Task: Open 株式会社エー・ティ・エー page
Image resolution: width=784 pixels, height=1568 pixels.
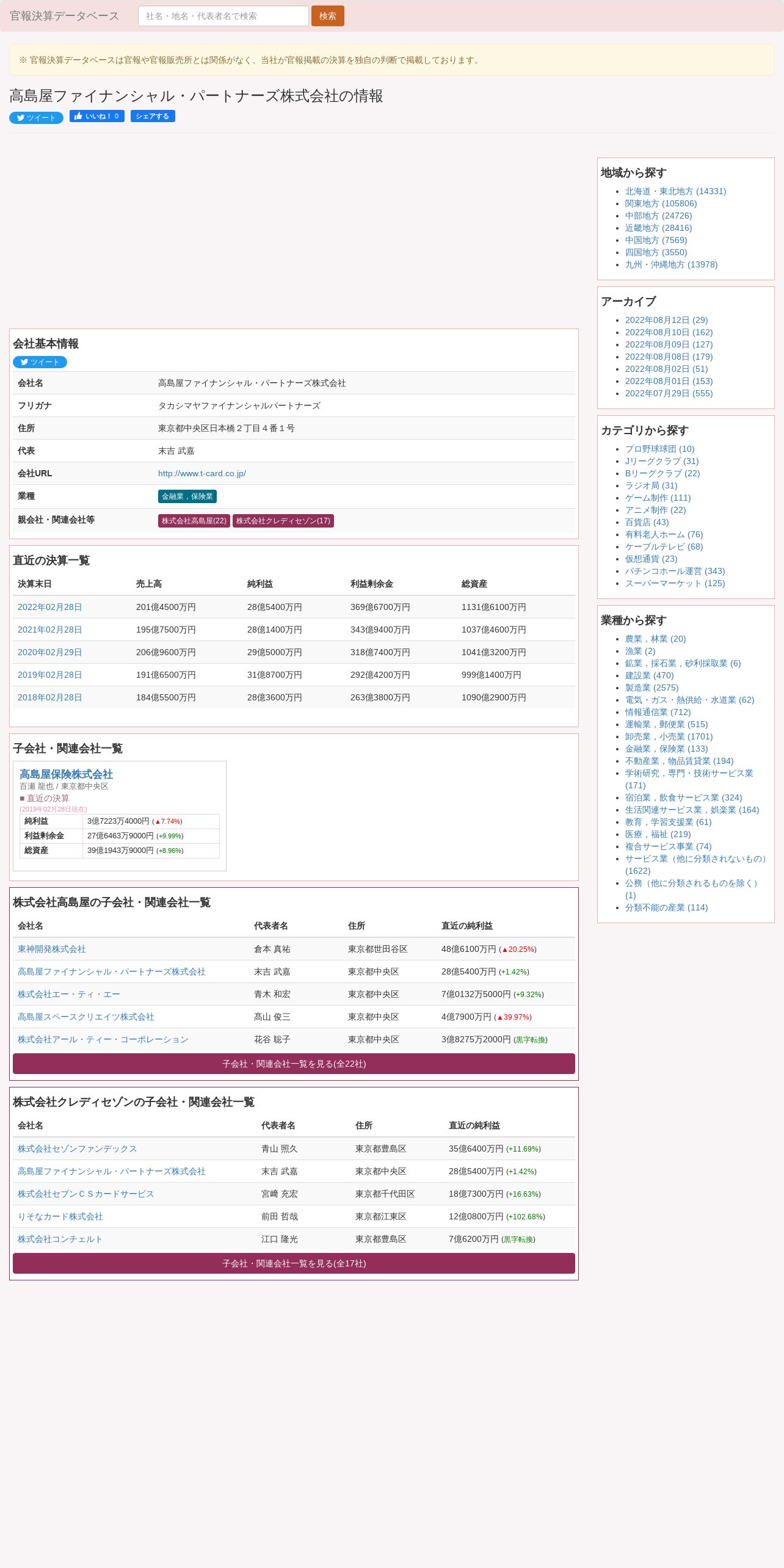Action: [x=69, y=994]
